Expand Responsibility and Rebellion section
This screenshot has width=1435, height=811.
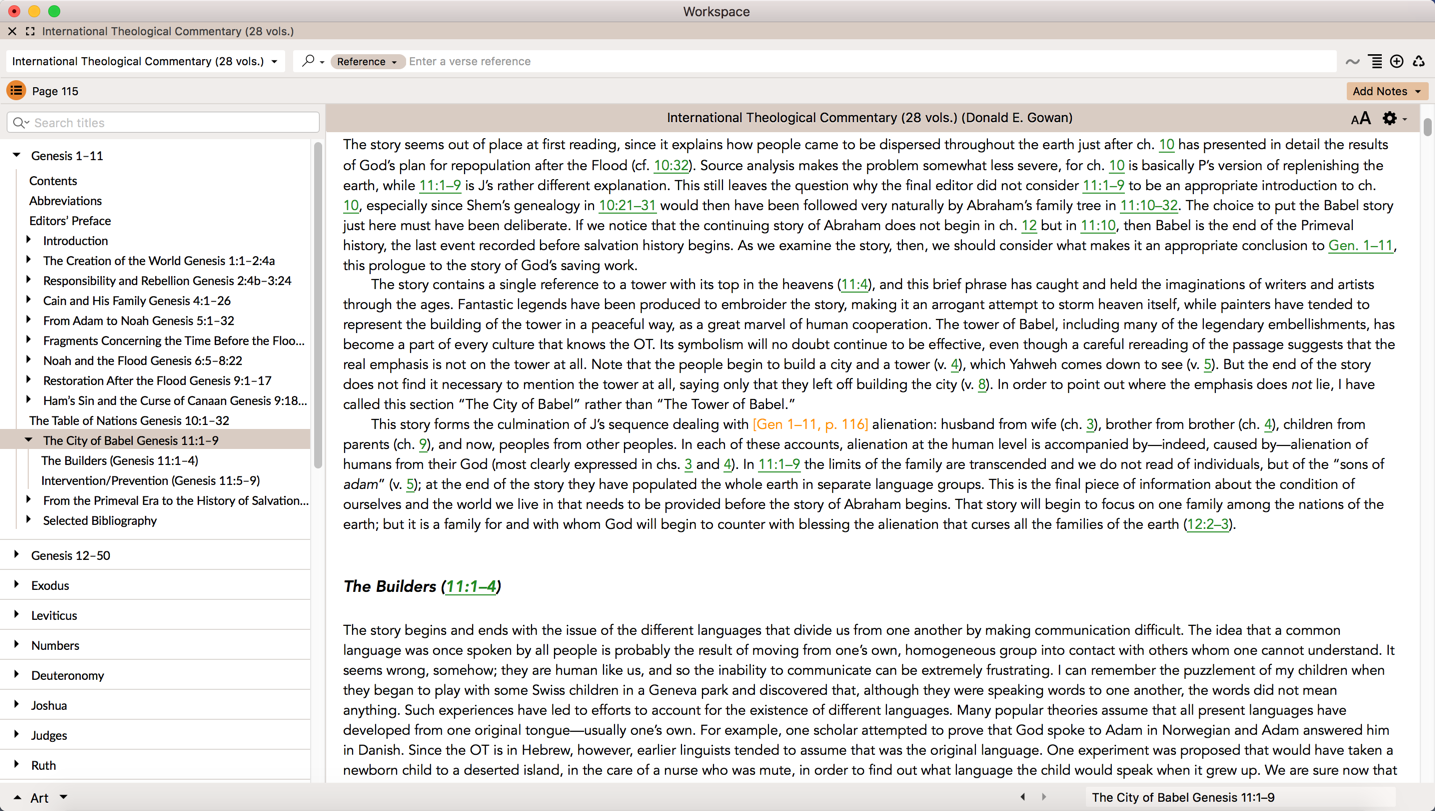29,281
